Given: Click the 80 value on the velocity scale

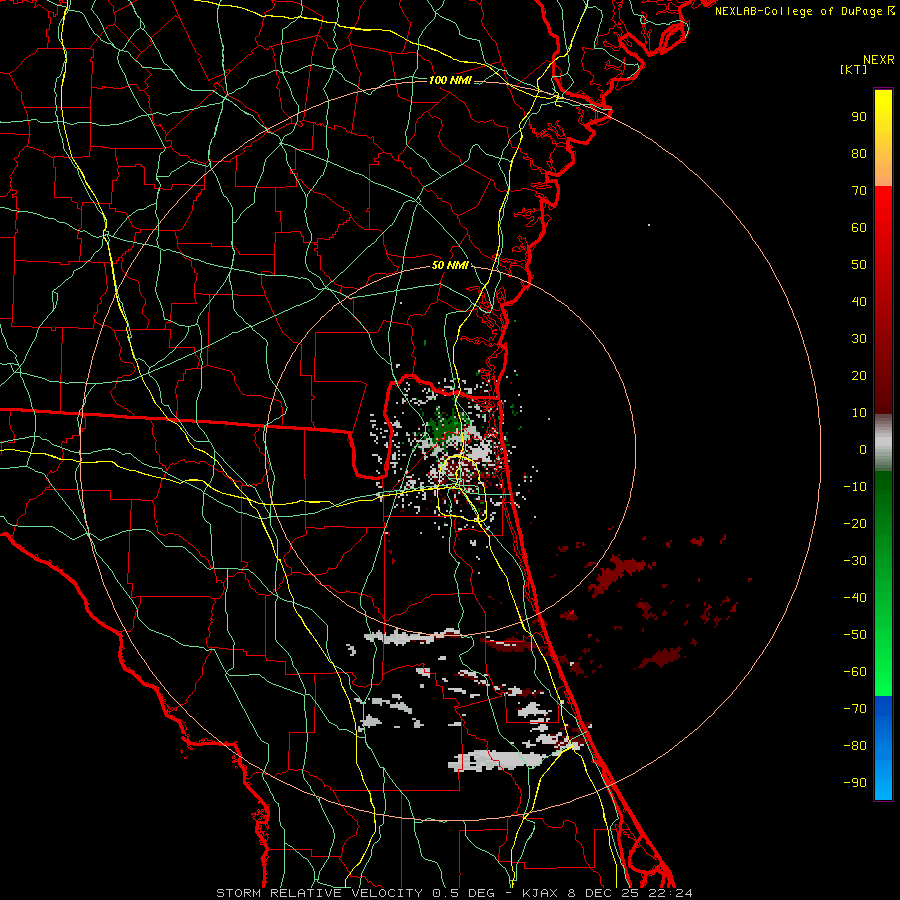Looking at the screenshot, I should pyautogui.click(x=859, y=154).
